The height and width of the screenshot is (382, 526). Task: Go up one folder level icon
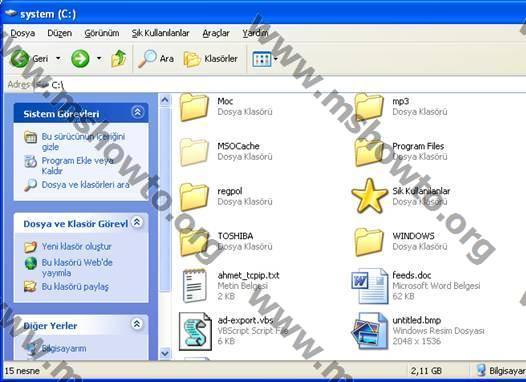click(x=119, y=59)
